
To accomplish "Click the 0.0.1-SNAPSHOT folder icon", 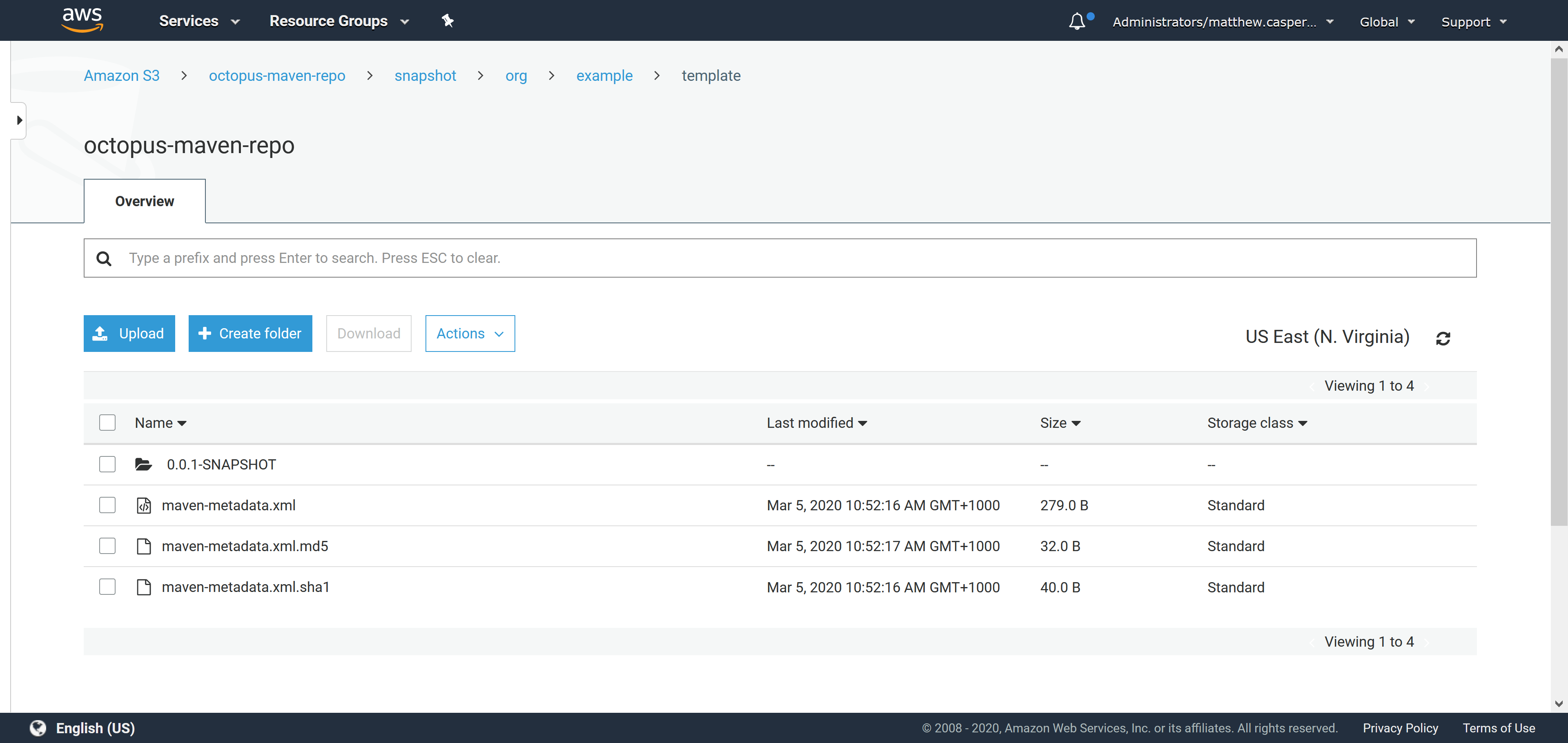I will 144,465.
